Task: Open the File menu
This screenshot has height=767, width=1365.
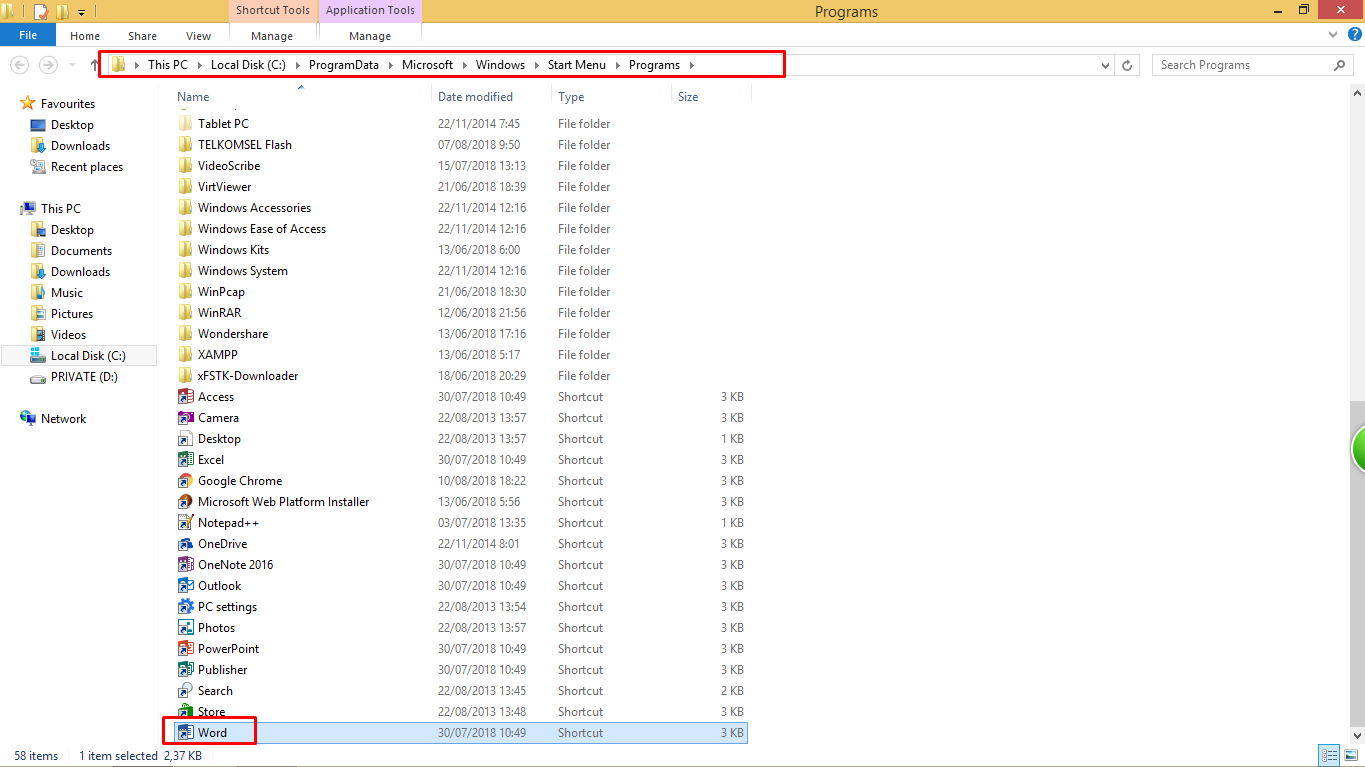Action: click(x=28, y=35)
